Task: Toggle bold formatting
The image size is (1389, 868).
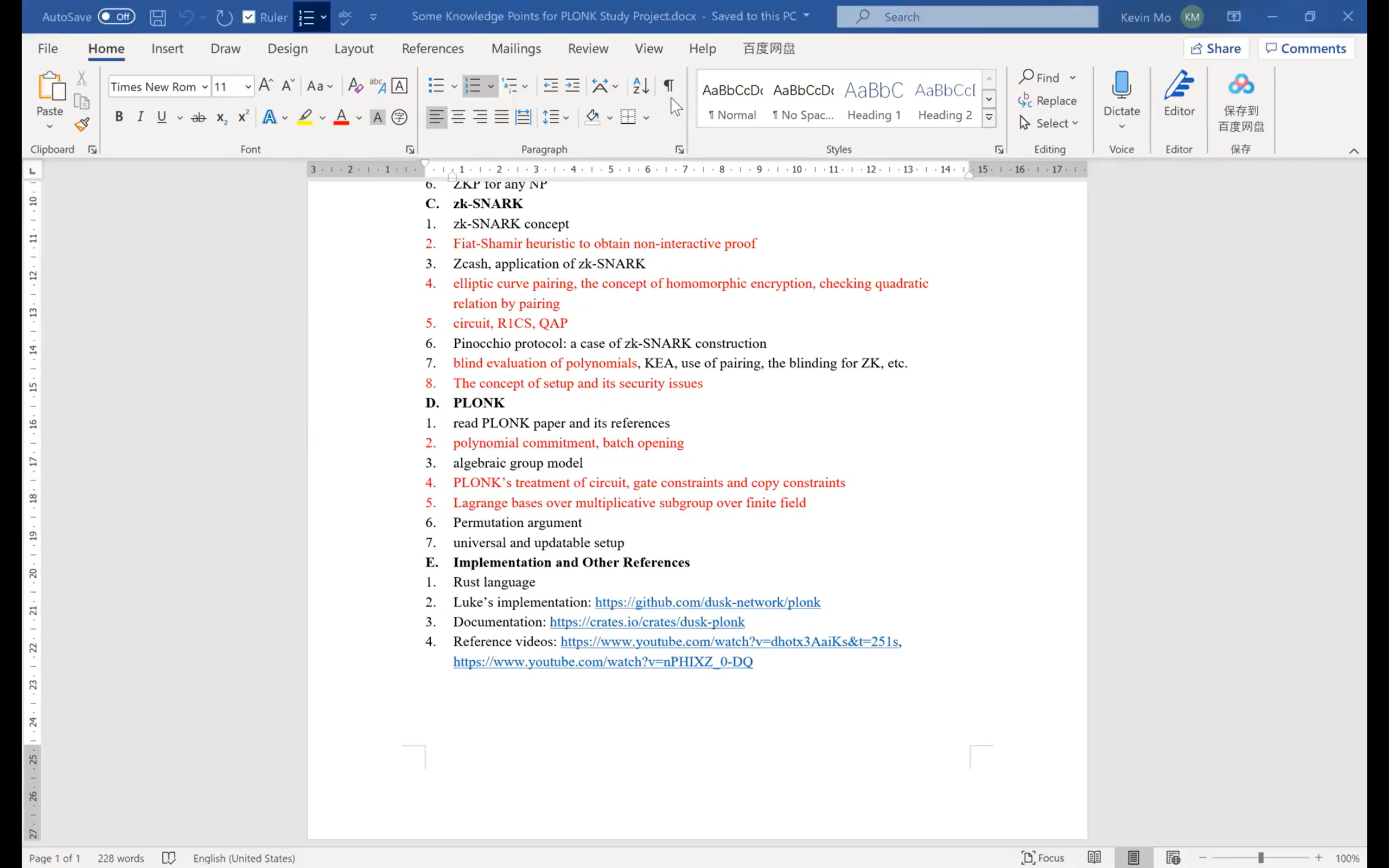Action: [119, 117]
